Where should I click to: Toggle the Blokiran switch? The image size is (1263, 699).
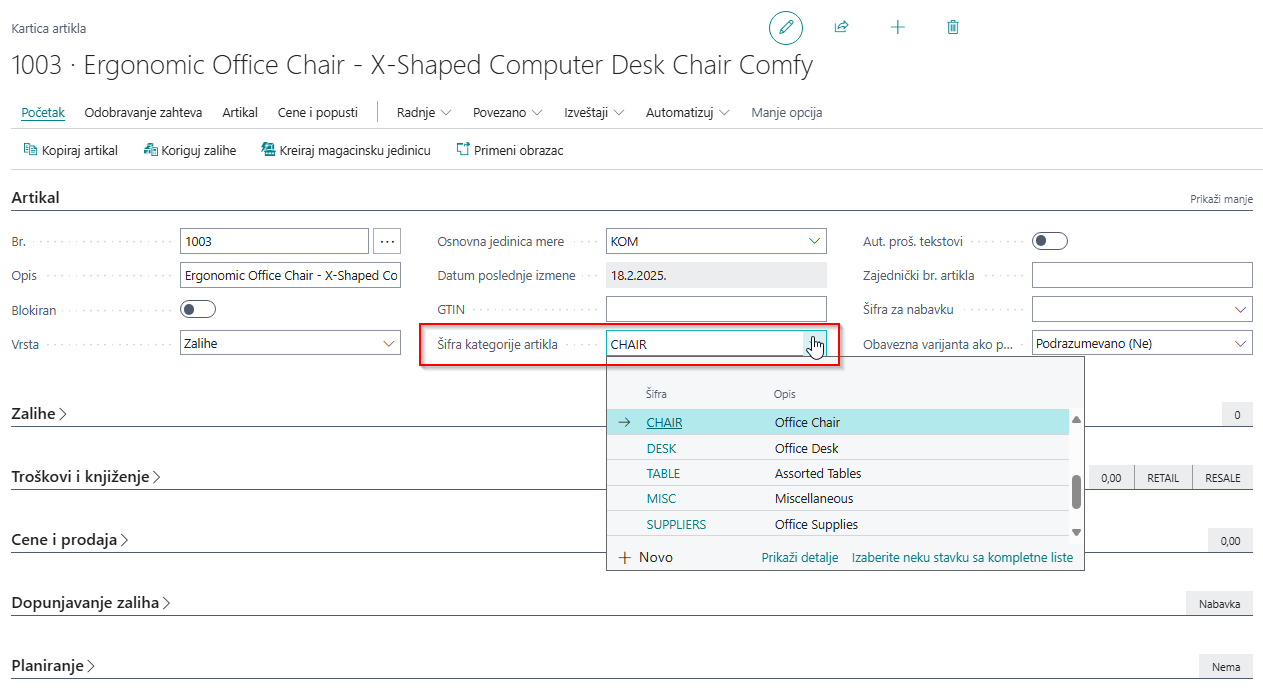pos(198,309)
